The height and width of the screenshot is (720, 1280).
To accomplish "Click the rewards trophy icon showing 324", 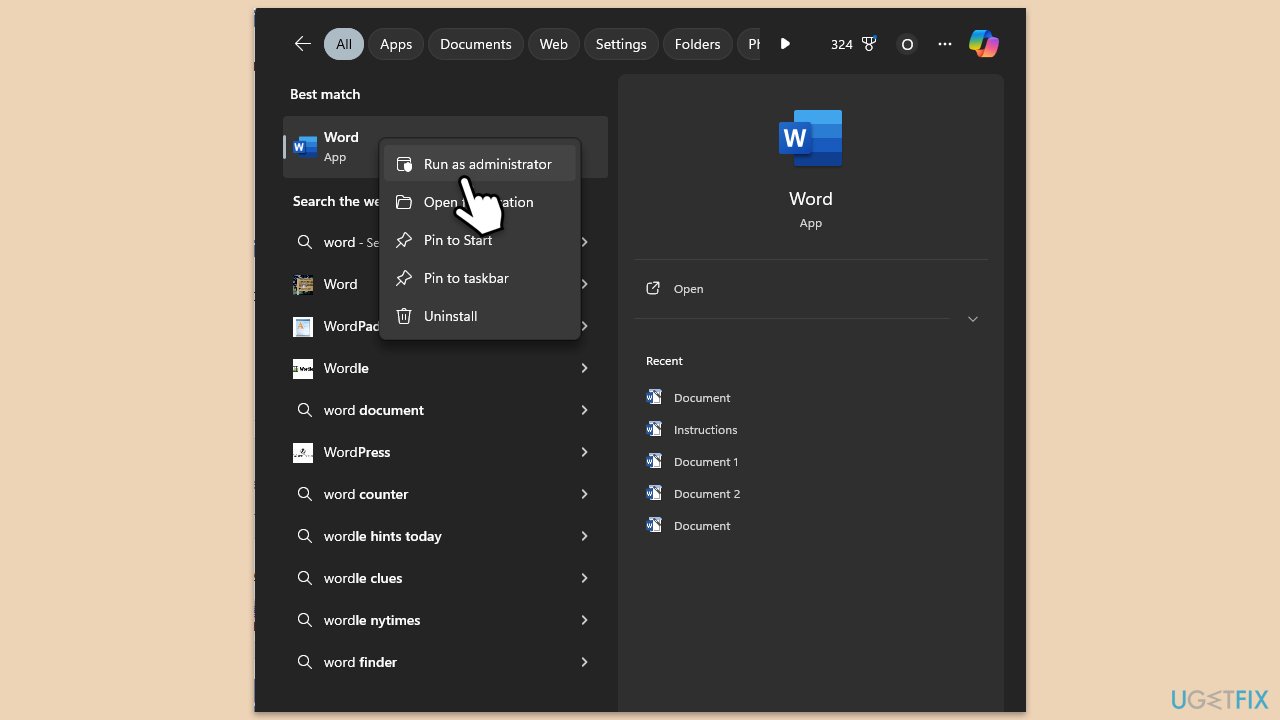I will coord(868,44).
